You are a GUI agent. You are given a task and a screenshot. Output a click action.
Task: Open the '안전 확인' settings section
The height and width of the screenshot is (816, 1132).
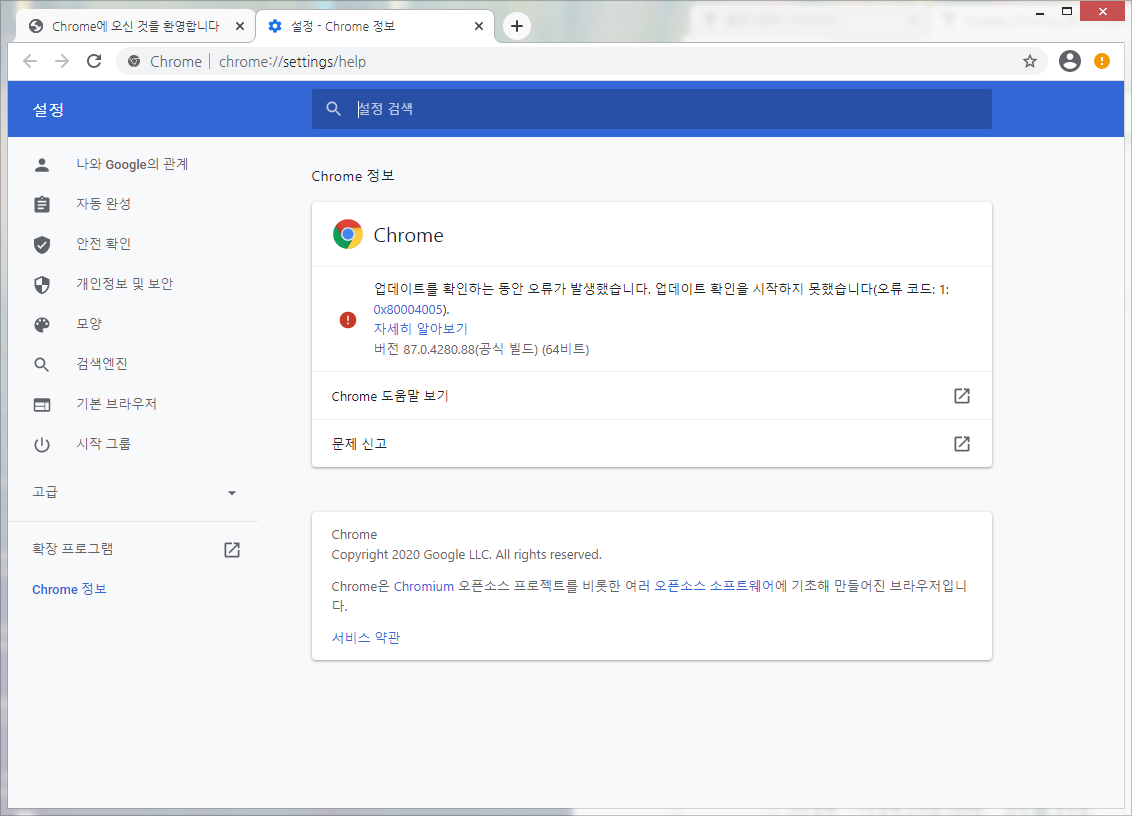(103, 244)
